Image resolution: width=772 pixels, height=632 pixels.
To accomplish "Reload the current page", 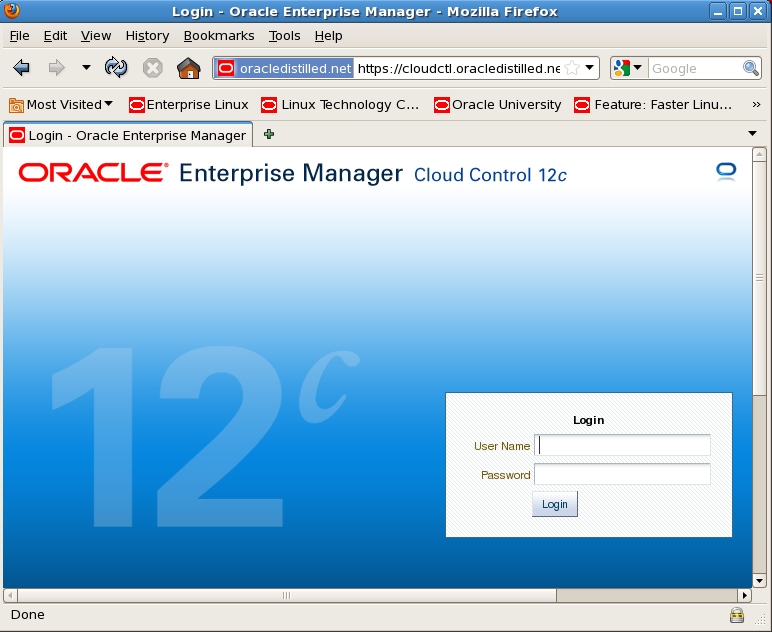I will click(116, 67).
